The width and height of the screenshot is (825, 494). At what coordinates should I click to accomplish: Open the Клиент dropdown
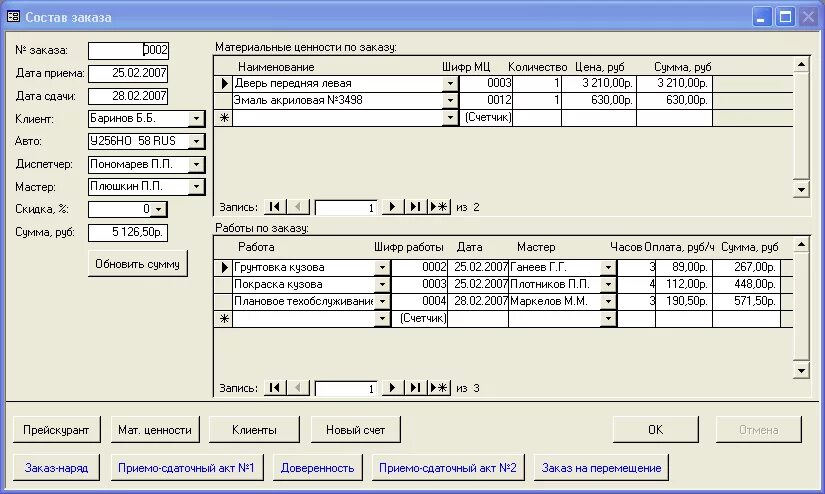coord(196,118)
